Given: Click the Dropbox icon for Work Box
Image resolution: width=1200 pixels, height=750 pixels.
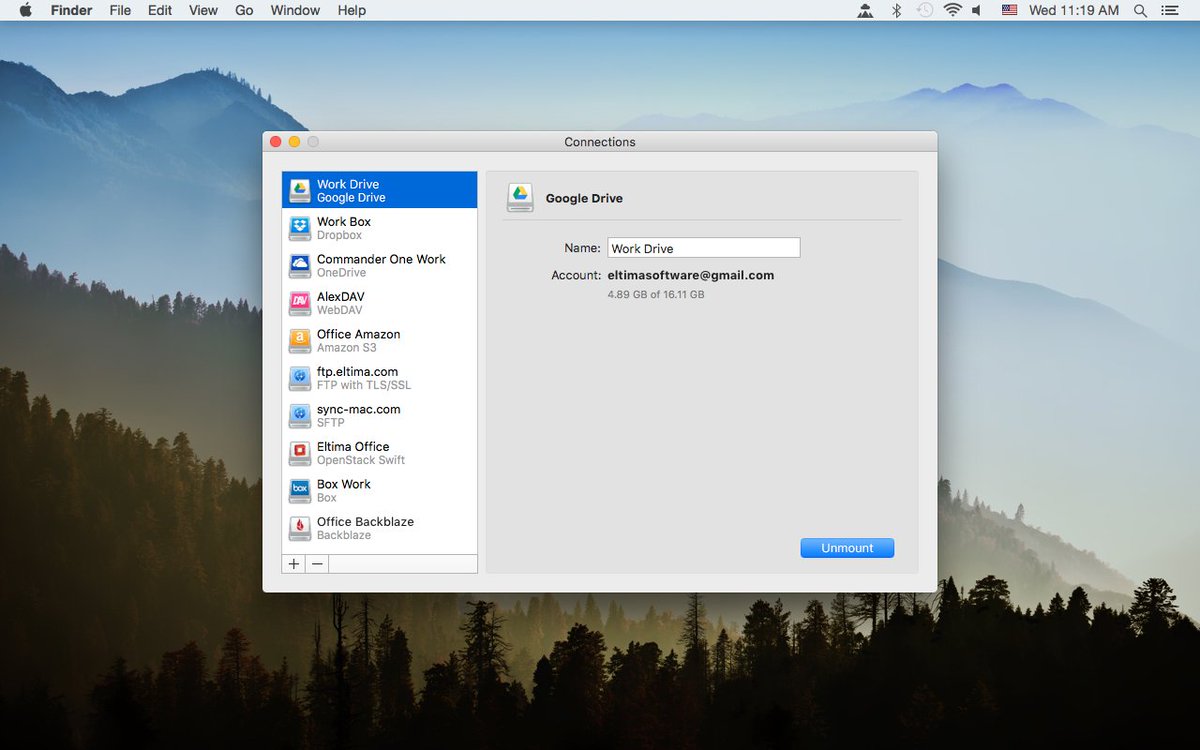Looking at the screenshot, I should (x=300, y=228).
